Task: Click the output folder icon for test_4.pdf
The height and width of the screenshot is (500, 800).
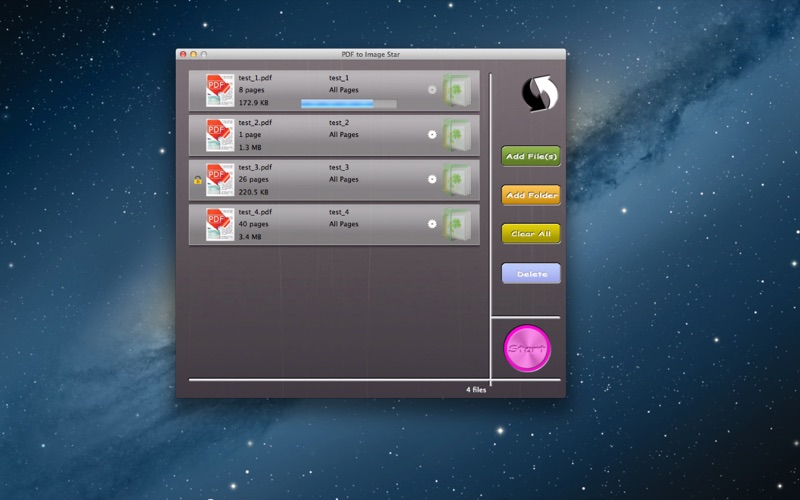Action: pyautogui.click(x=457, y=224)
